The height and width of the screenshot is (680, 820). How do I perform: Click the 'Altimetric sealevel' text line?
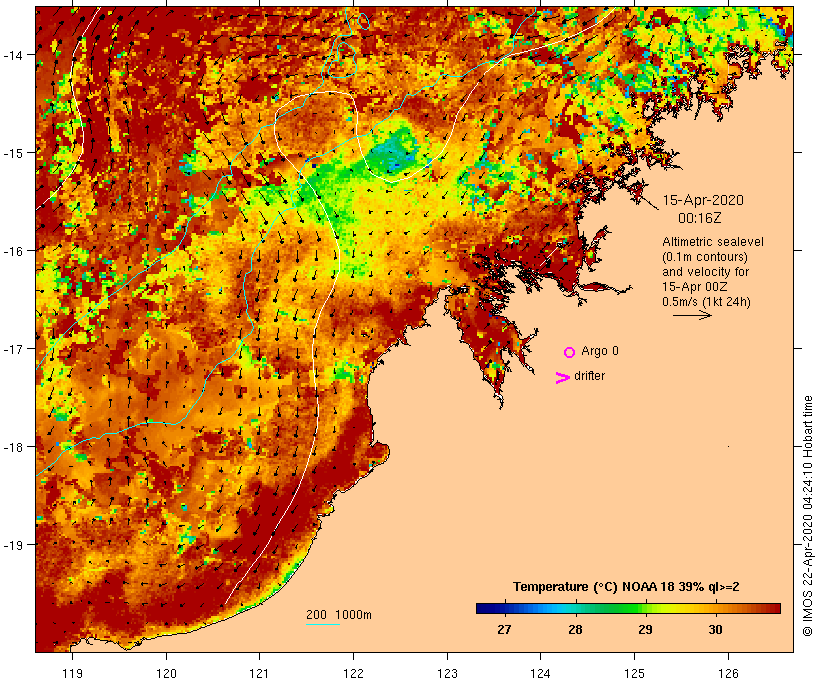click(713, 242)
